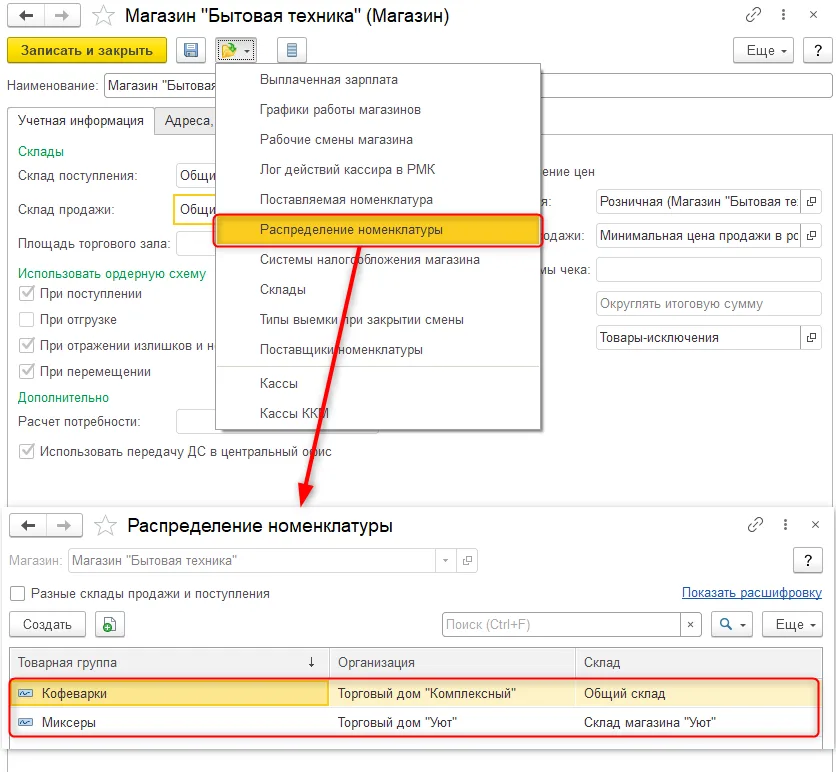The image size is (836, 772).
Task: Save the store with the floppy disk icon
Action: tap(191, 50)
